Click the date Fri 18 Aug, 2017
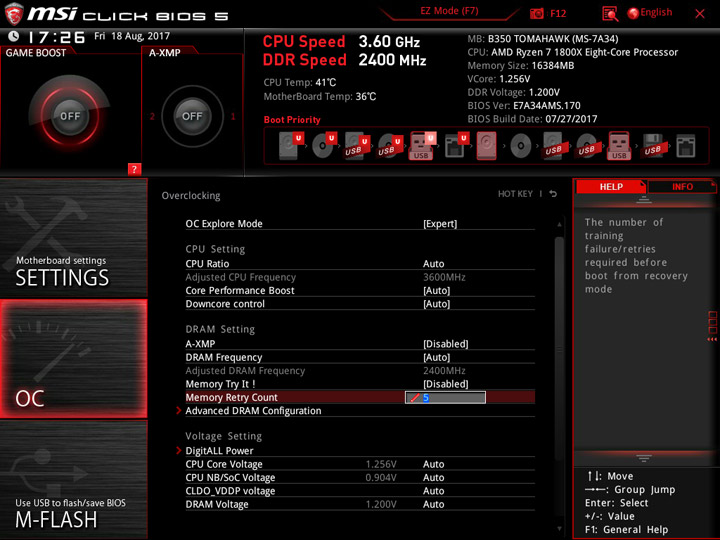720x540 pixels. tap(132, 36)
